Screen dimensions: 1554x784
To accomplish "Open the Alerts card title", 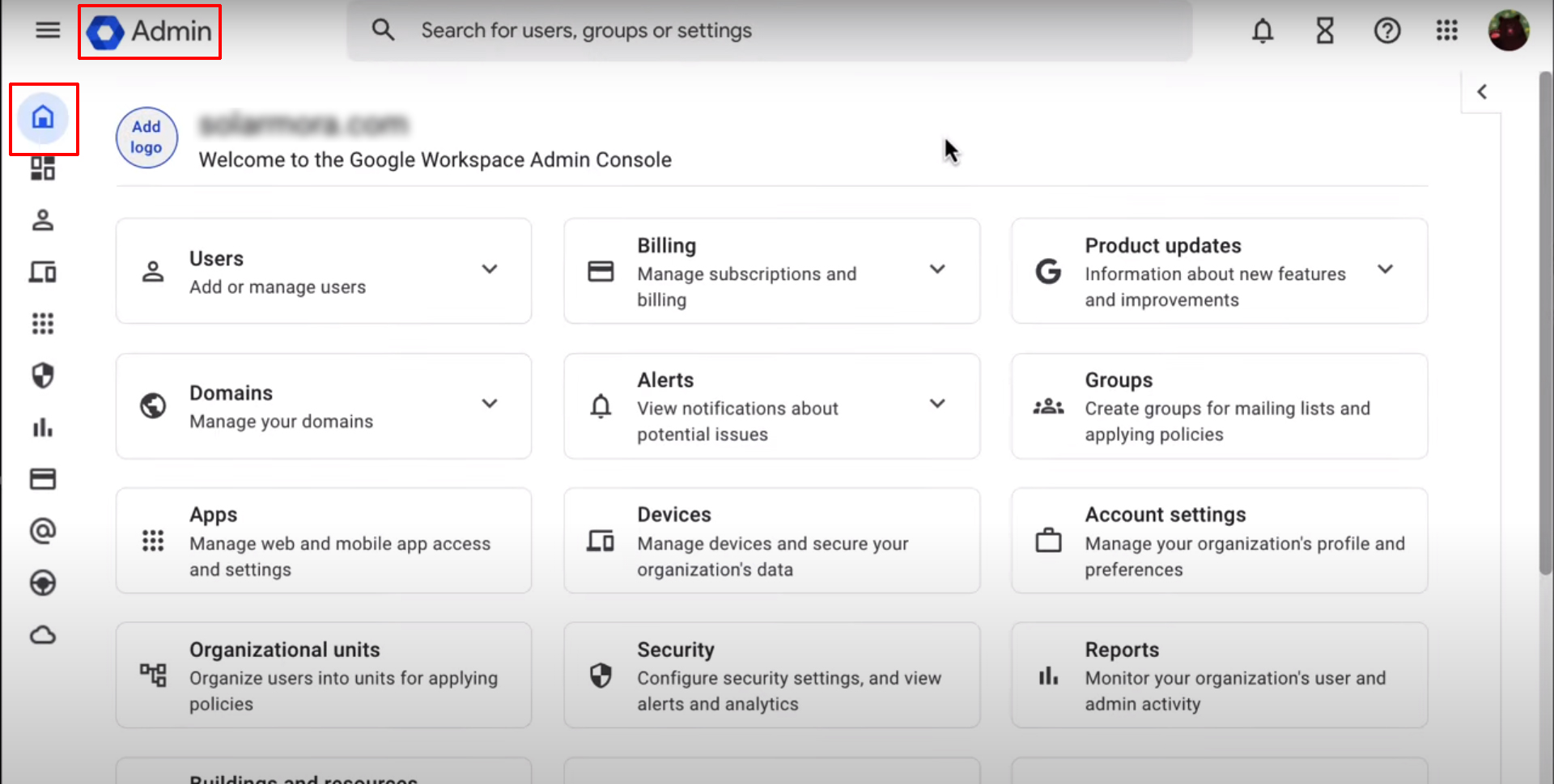I will click(x=665, y=380).
